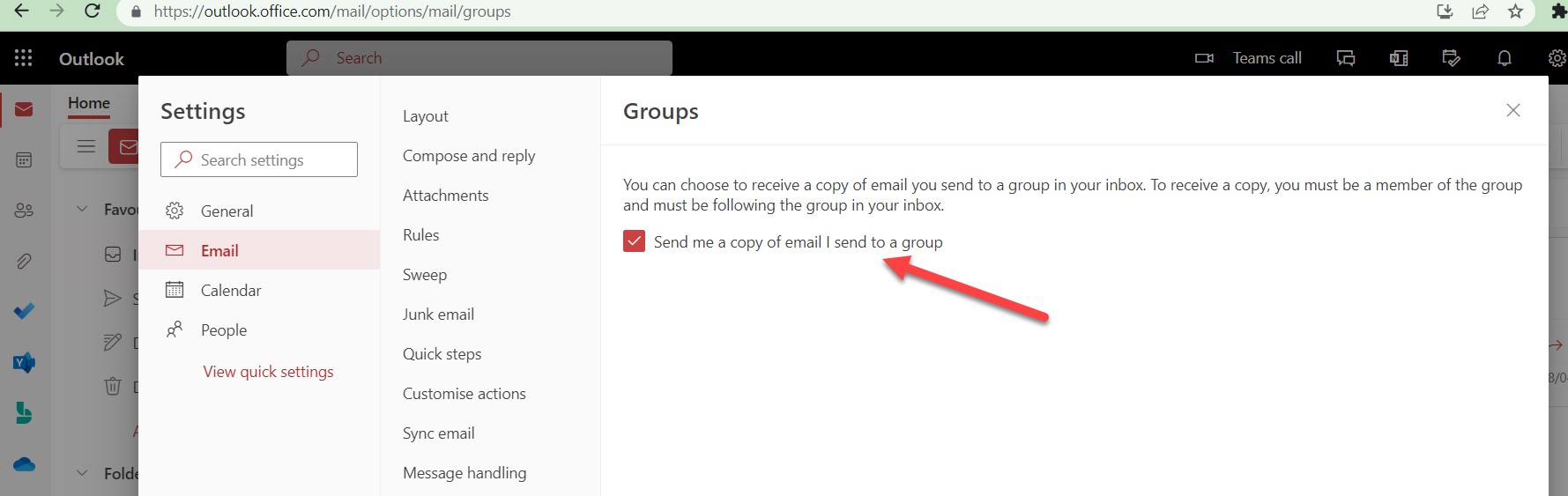Open the Rules settings page
The height and width of the screenshot is (496, 1568).
[x=420, y=235]
